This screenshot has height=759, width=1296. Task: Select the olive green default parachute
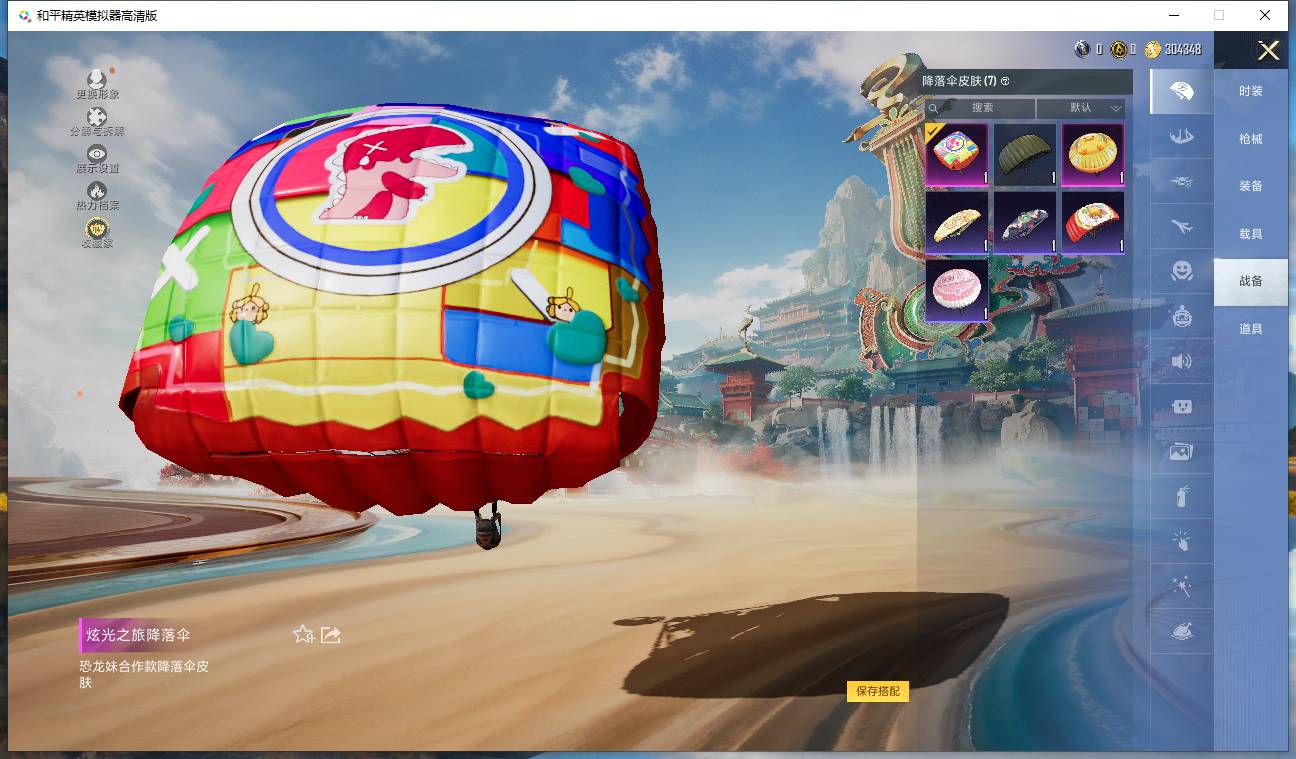(x=1025, y=154)
